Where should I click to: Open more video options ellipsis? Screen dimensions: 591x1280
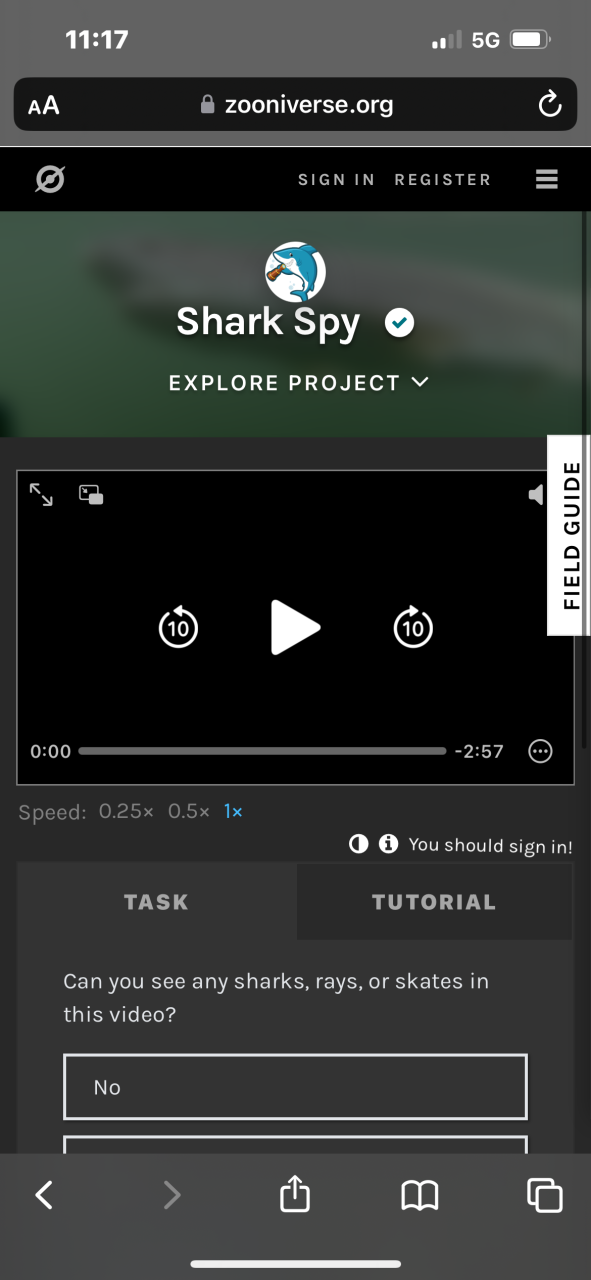540,751
